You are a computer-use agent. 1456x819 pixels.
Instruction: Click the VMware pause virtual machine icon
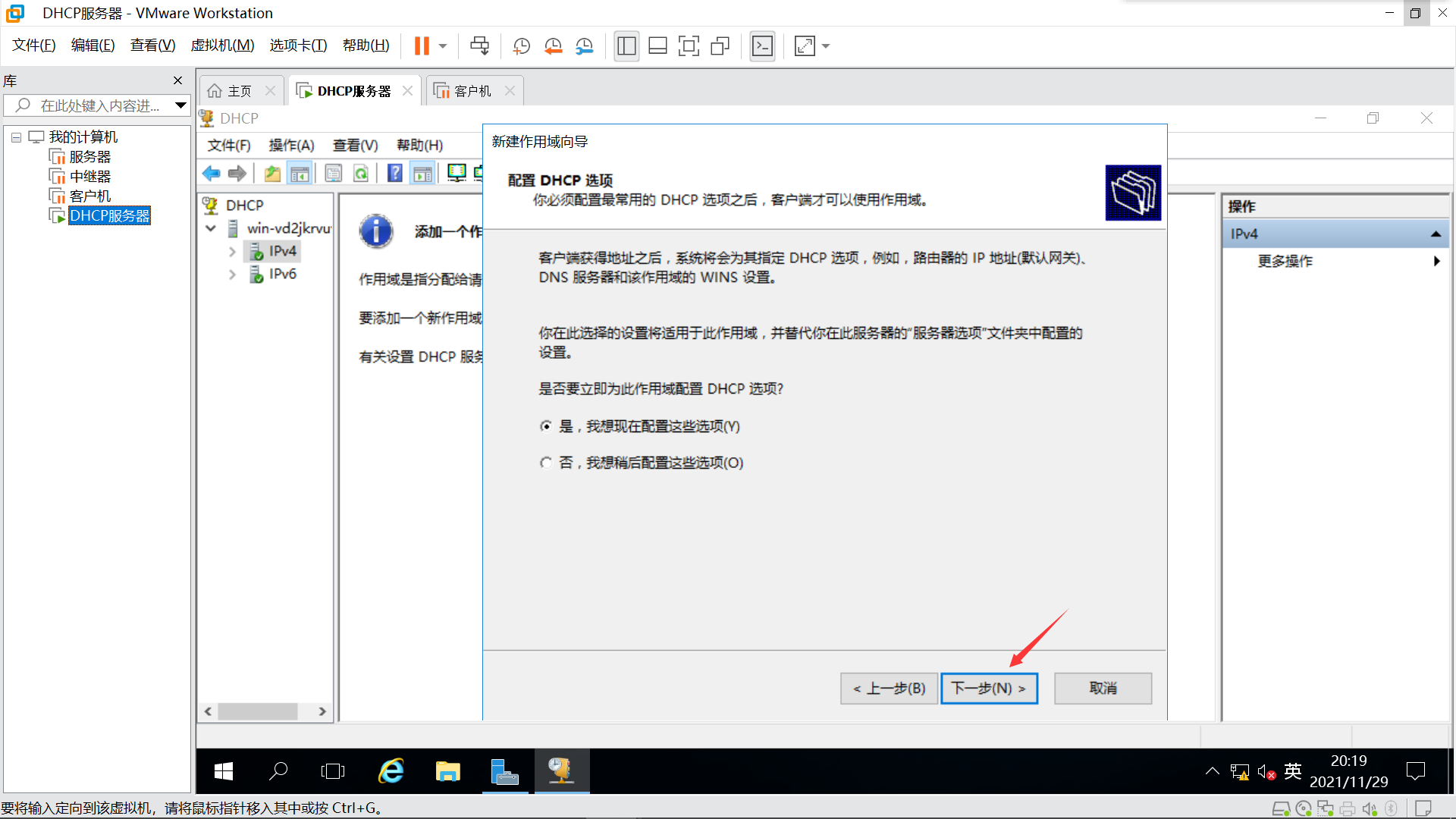[422, 46]
